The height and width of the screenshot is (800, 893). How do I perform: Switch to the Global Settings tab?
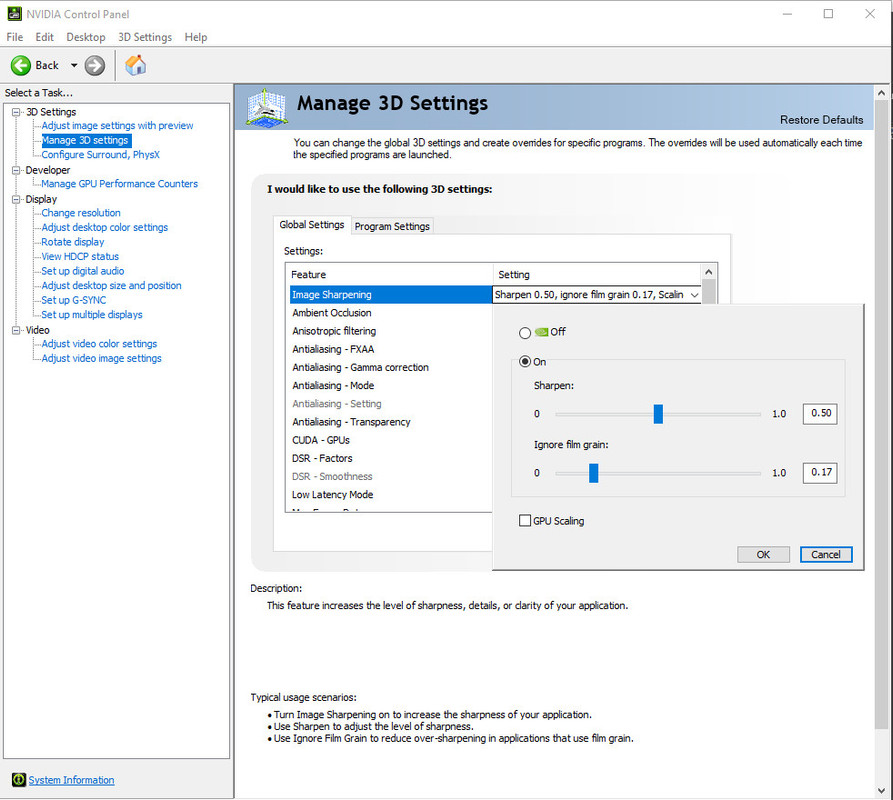point(312,224)
